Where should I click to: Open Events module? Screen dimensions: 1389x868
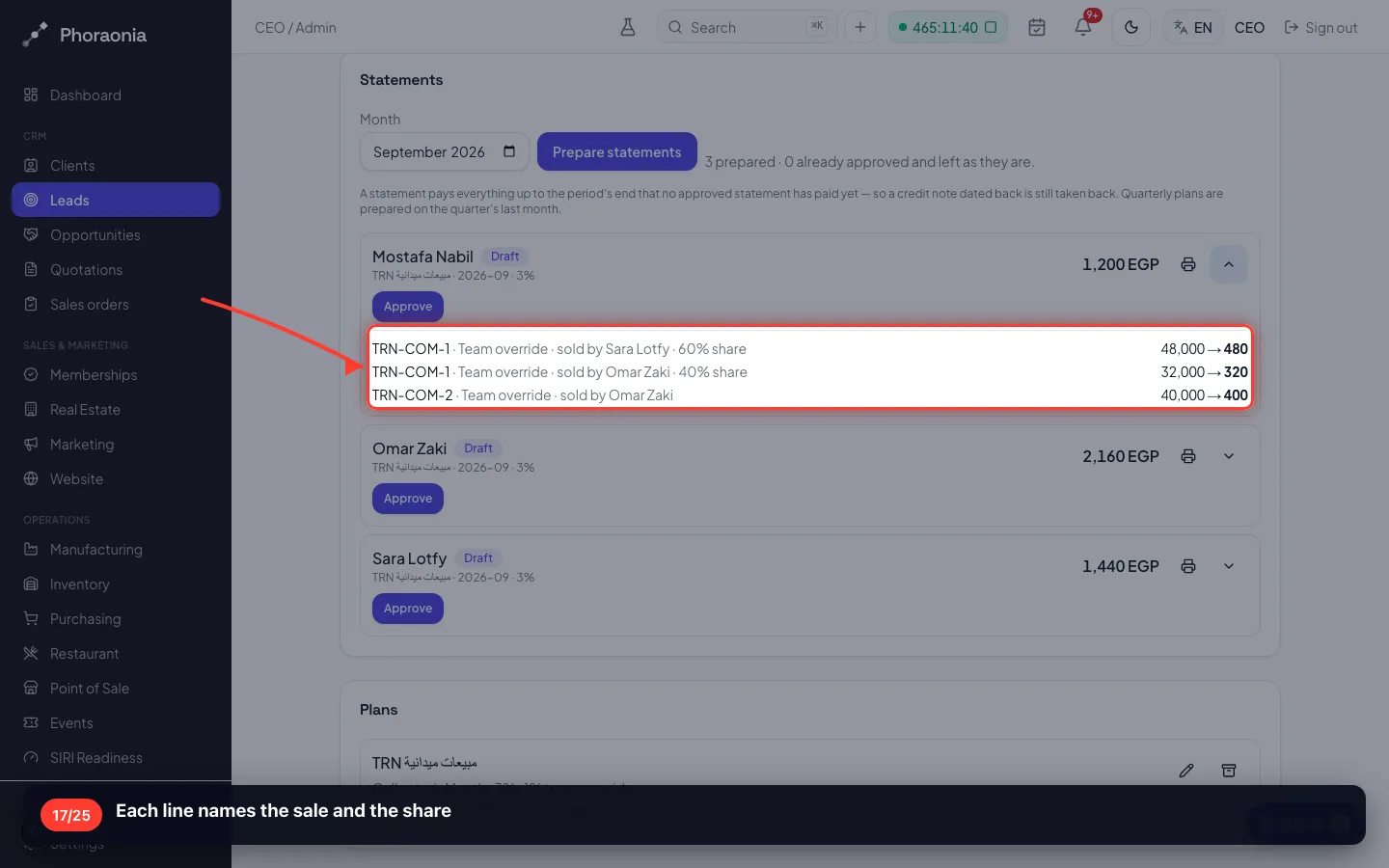(116, 722)
